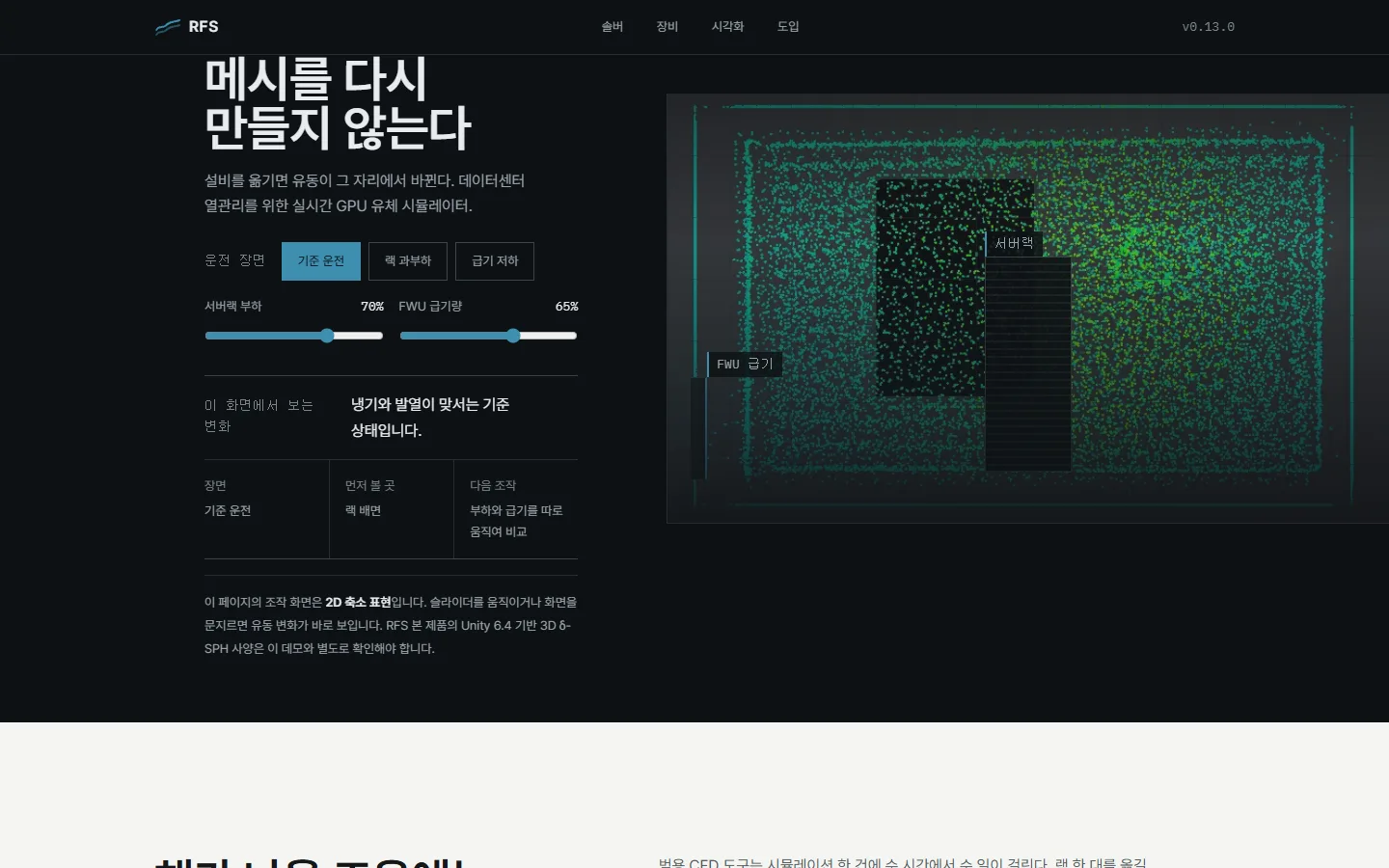This screenshot has width=1389, height=868.
Task: Click 부하와 급기를 따로 움직여 비교 text
Action: [516, 522]
